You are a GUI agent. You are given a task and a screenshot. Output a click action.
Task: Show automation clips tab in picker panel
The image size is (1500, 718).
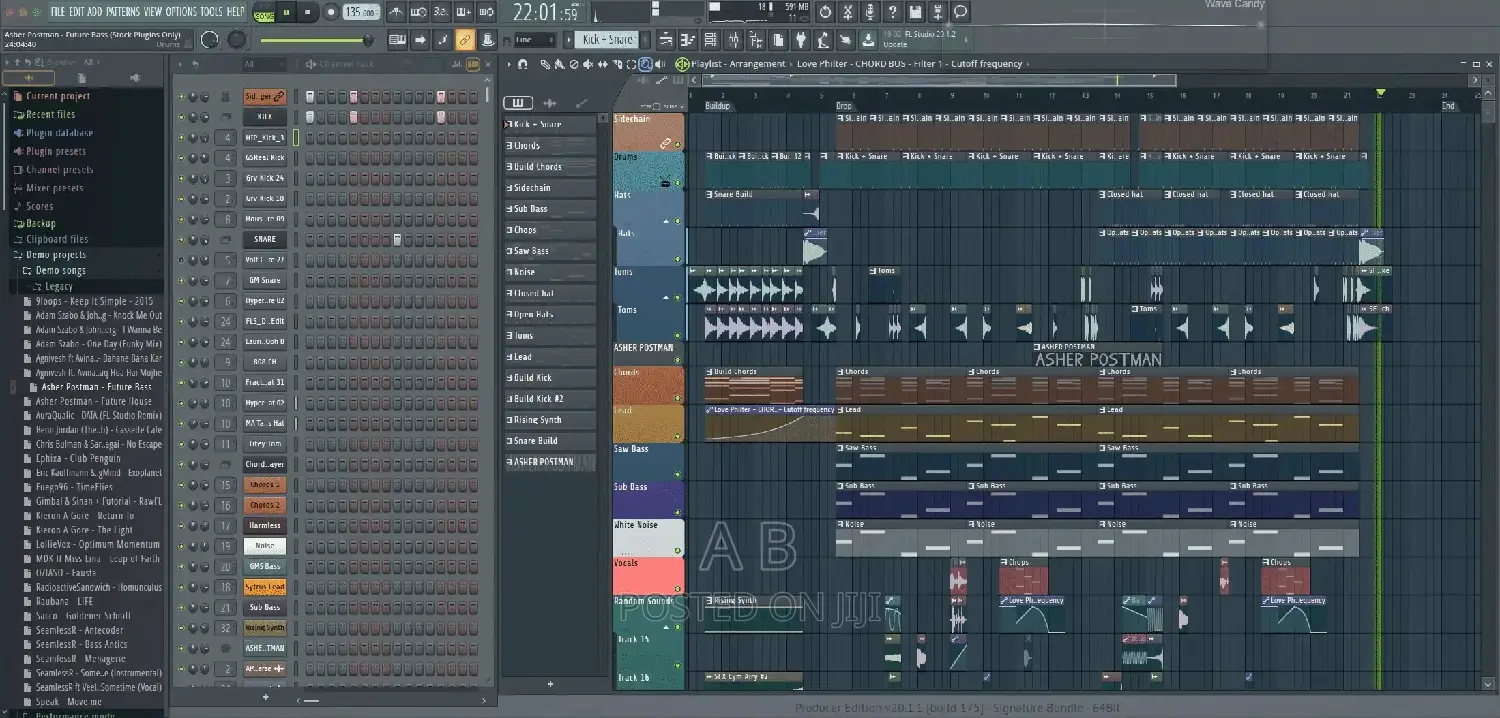581,103
